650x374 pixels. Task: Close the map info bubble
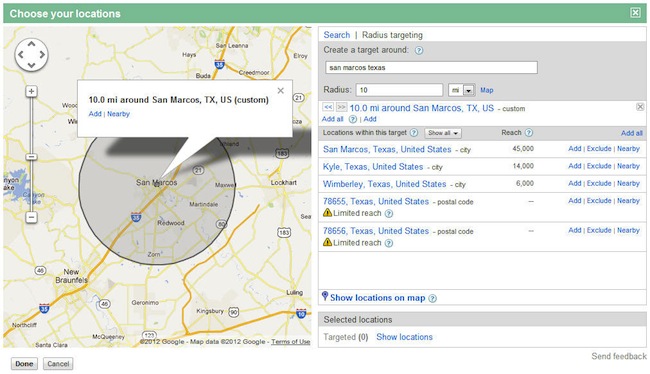point(281,90)
